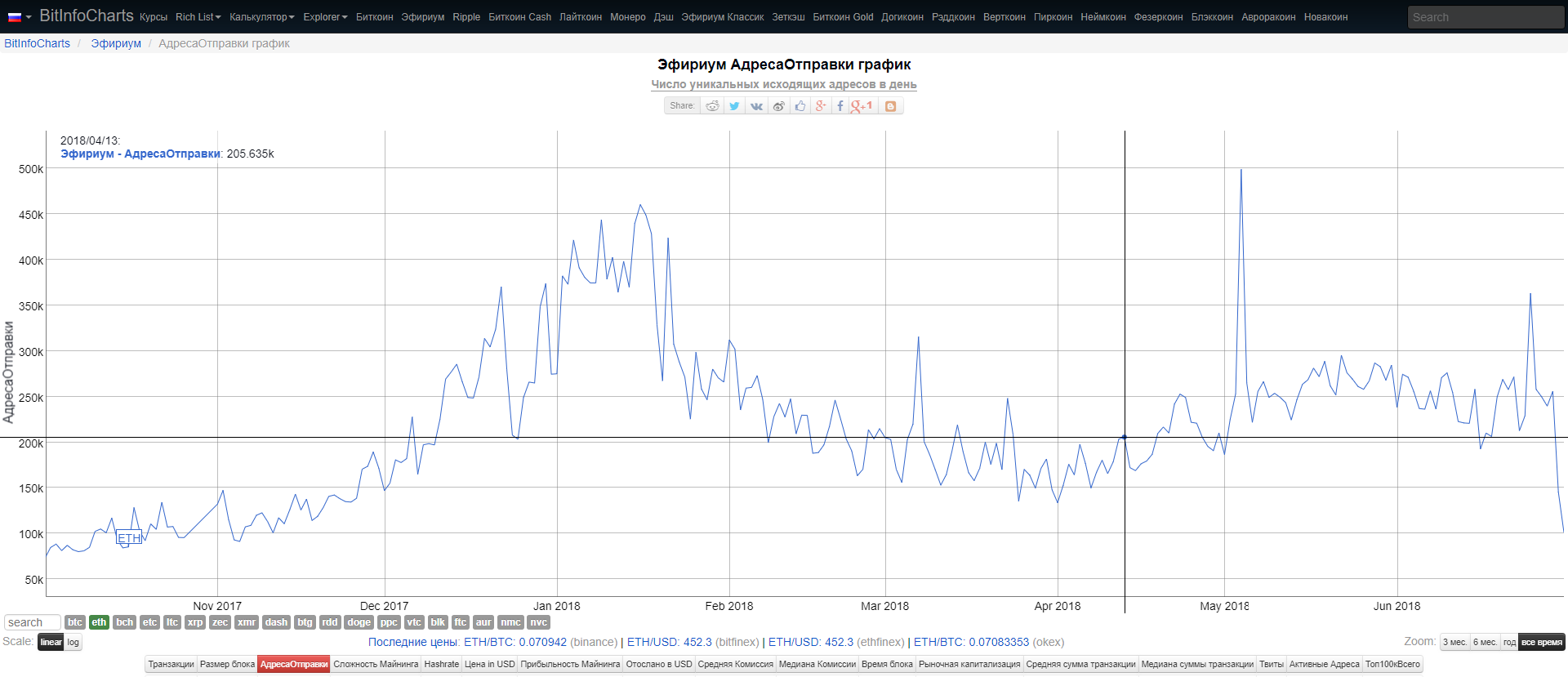The height and width of the screenshot is (677, 1568).
Task: Click the Blogger share icon
Action: point(890,106)
